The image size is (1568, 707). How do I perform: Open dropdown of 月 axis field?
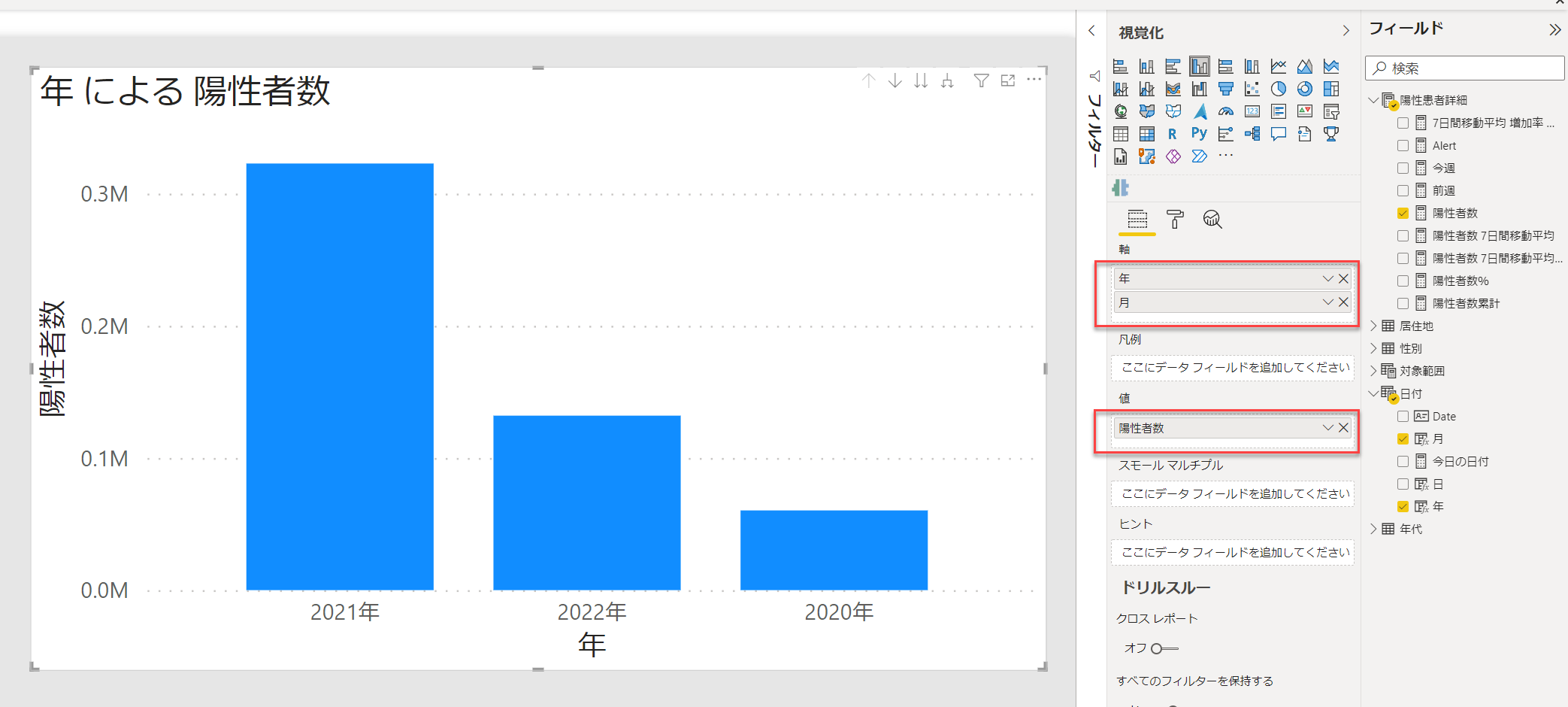pos(1327,302)
